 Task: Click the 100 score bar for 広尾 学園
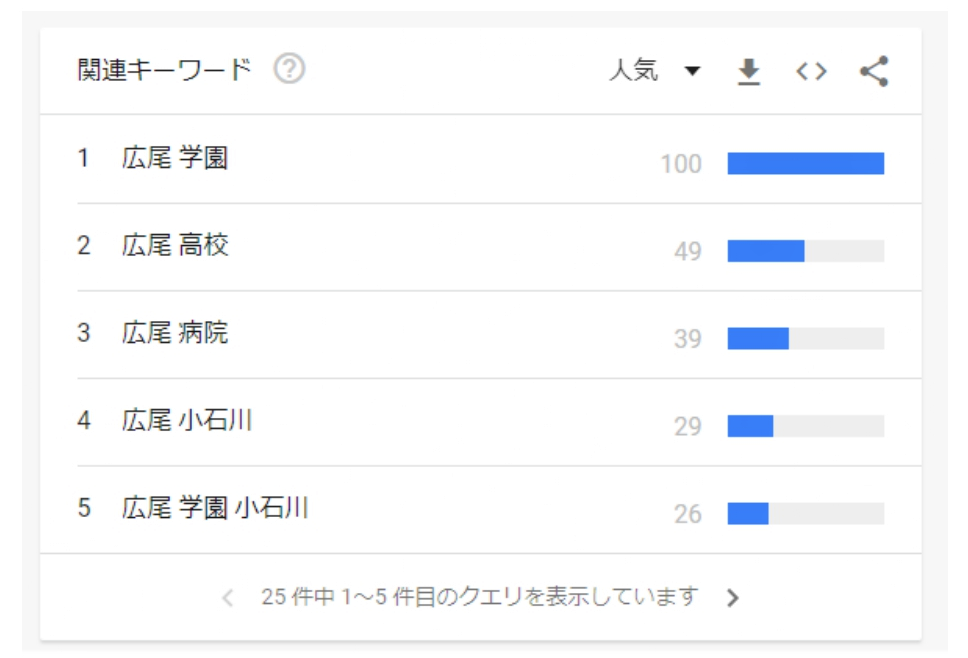pos(806,164)
